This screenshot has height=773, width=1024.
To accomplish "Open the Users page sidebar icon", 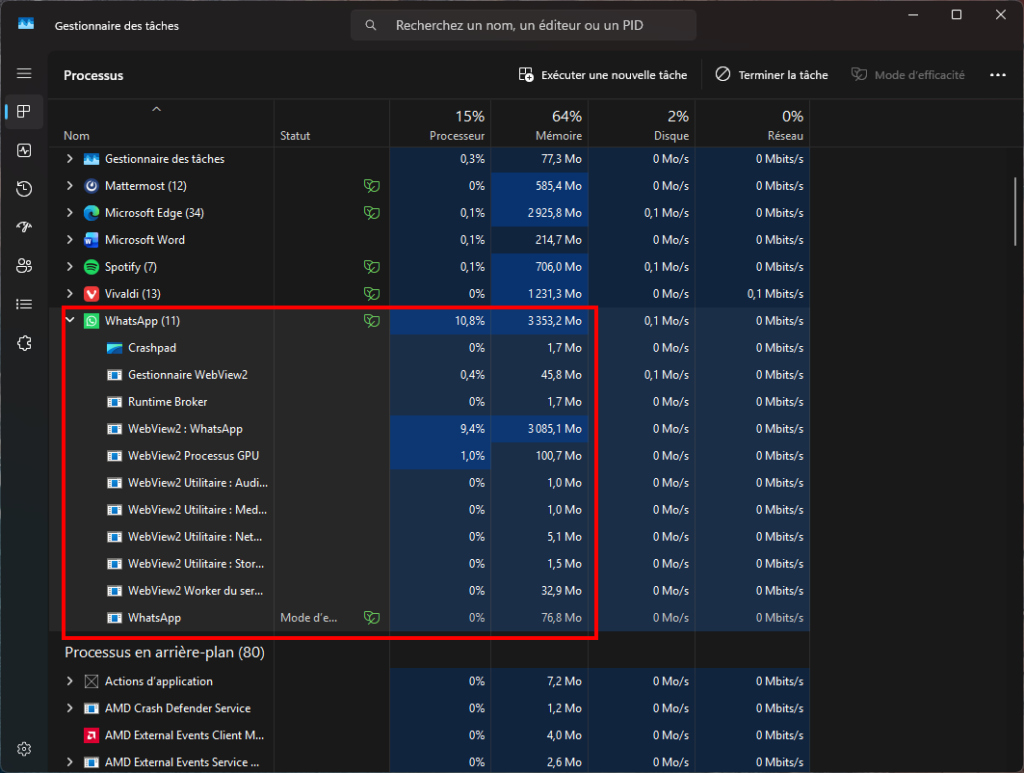I will pos(24,266).
